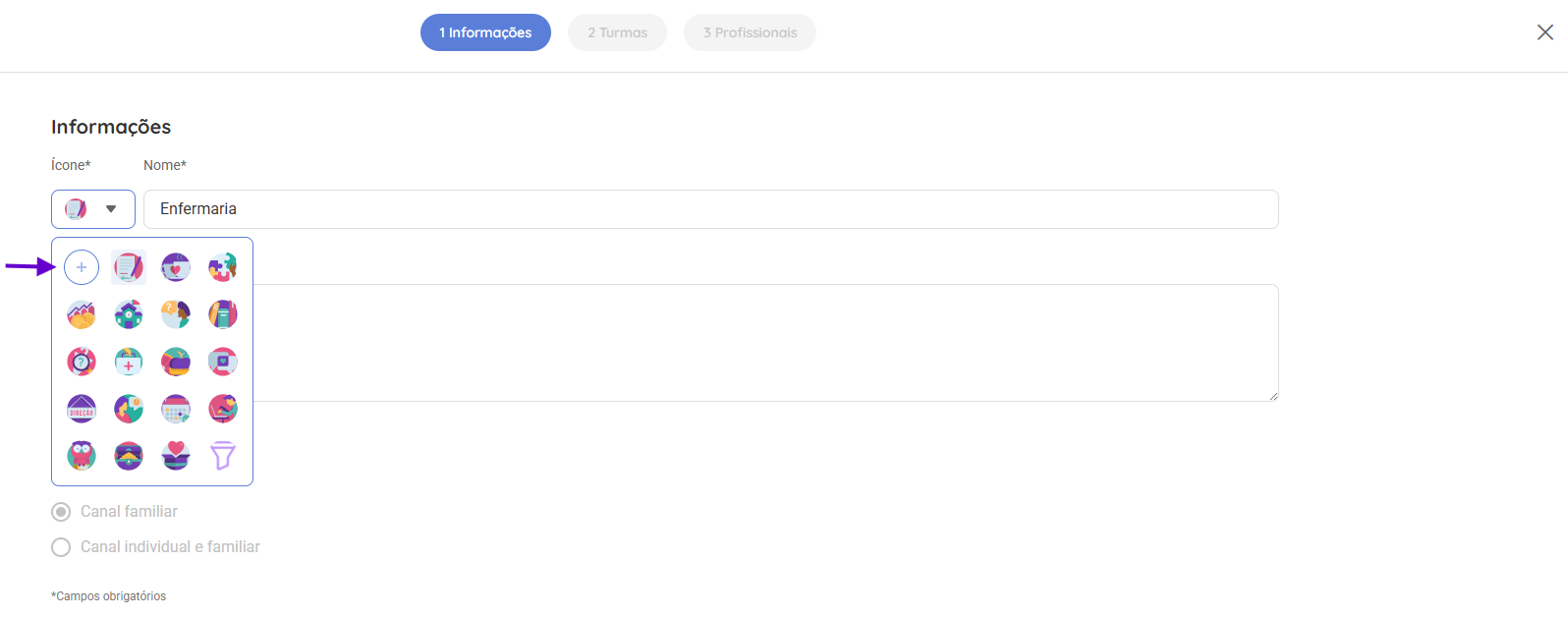Pick the books icon
Image resolution: width=1568 pixels, height=618 pixels.
(223, 314)
